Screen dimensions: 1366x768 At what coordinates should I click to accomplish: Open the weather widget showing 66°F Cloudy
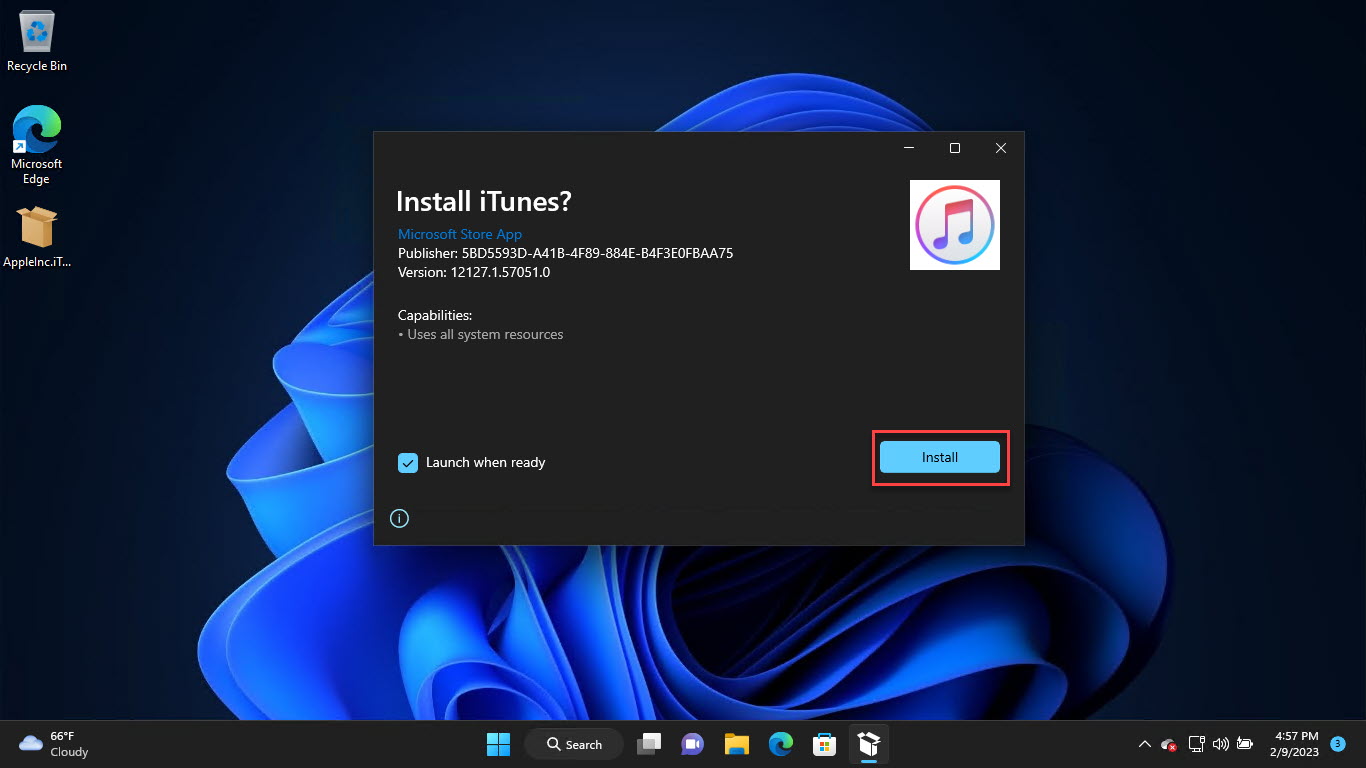point(55,744)
